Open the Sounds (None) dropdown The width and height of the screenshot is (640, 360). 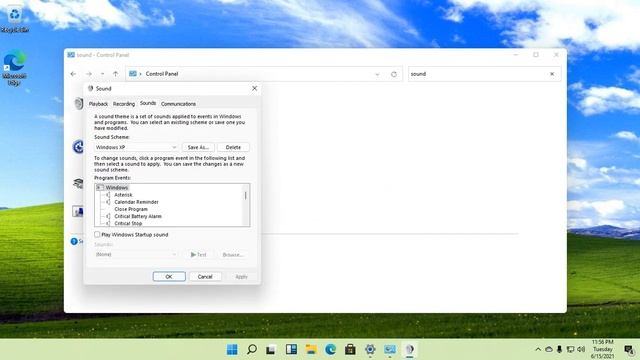136,254
